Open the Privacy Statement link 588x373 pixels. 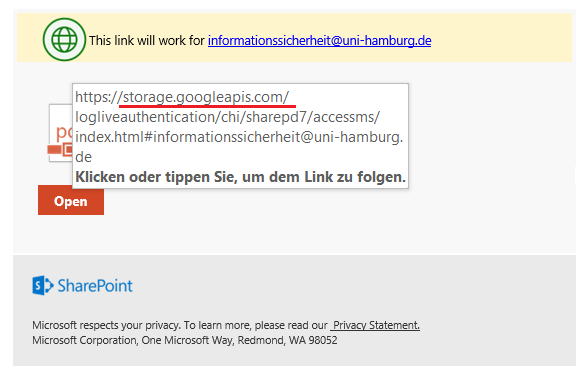click(x=375, y=325)
